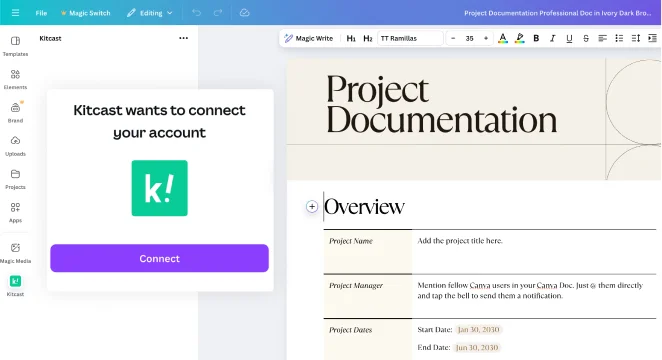This screenshot has width=662, height=360.
Task: Redo the last action
Action: coord(217,13)
